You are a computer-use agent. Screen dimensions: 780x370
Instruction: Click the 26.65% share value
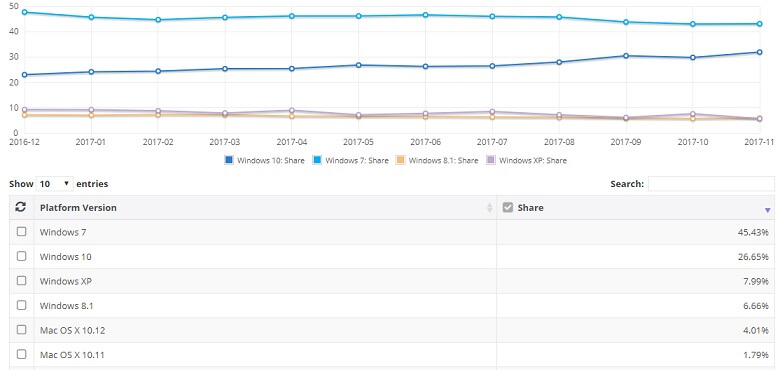pyautogui.click(x=753, y=257)
